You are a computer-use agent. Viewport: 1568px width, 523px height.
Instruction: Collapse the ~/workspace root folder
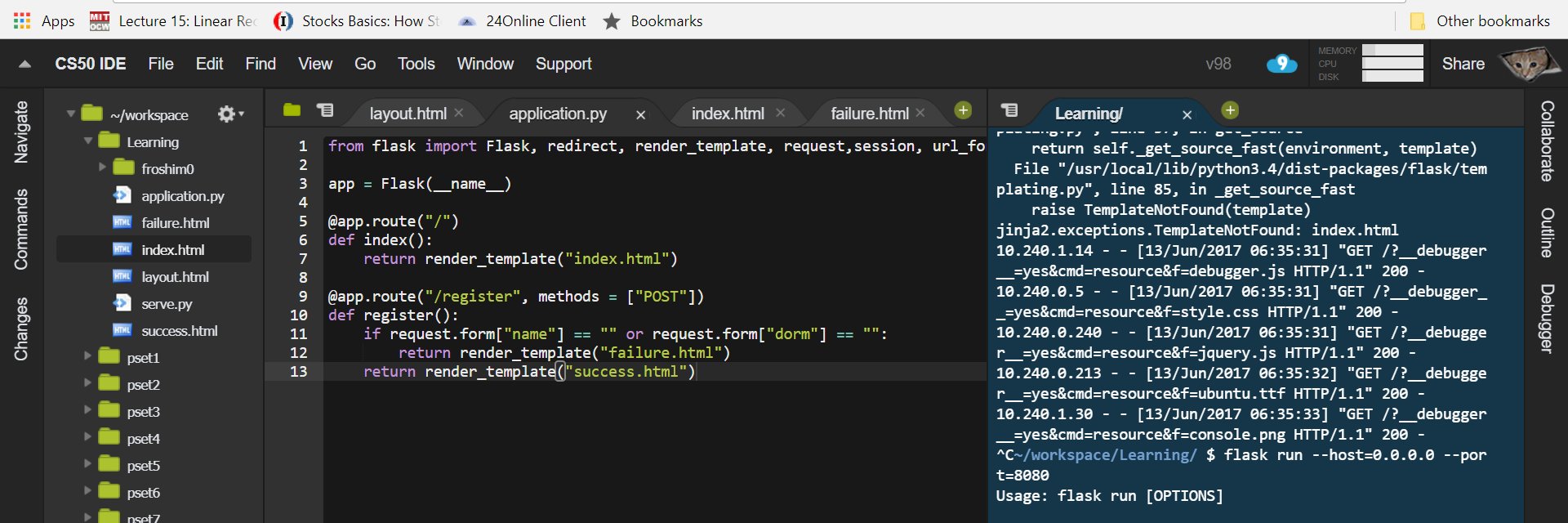click(x=71, y=114)
